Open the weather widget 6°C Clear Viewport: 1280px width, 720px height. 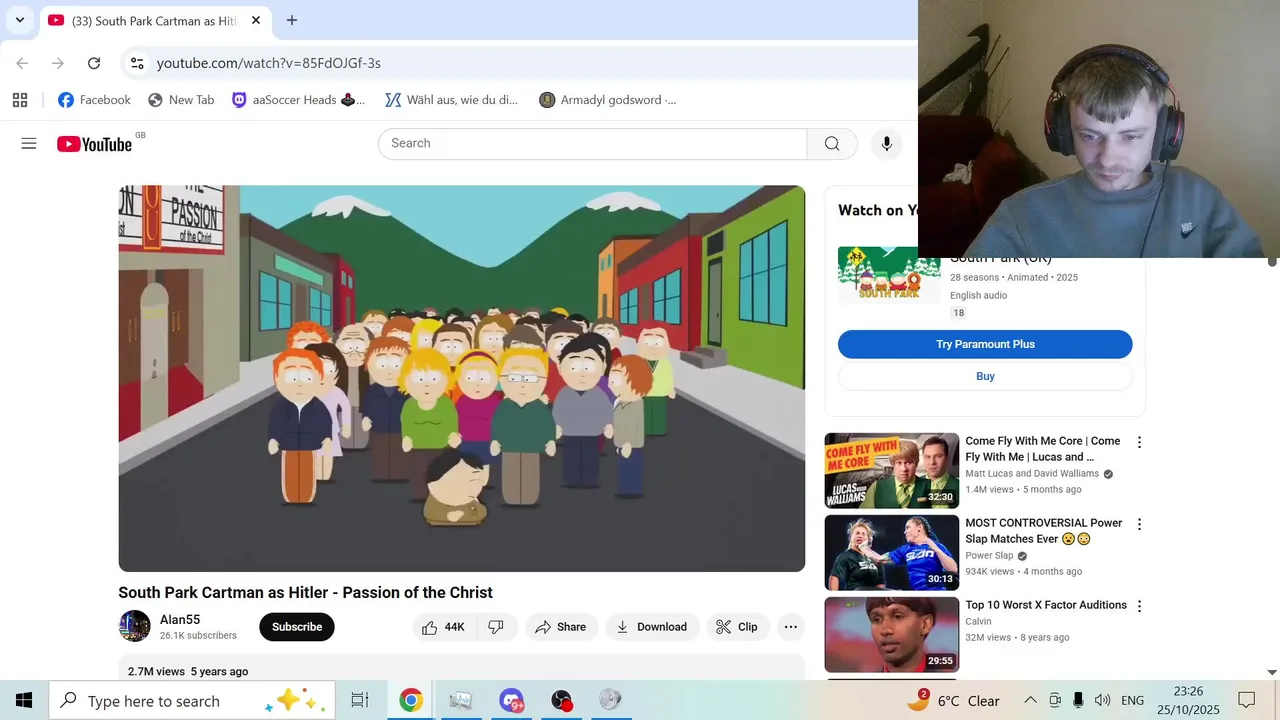(953, 700)
